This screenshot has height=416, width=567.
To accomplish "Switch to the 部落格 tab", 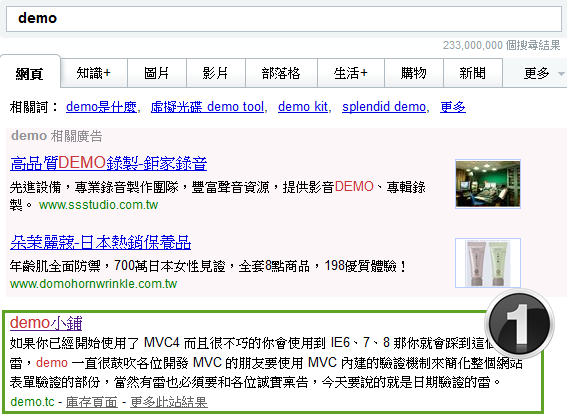I will pos(281,73).
